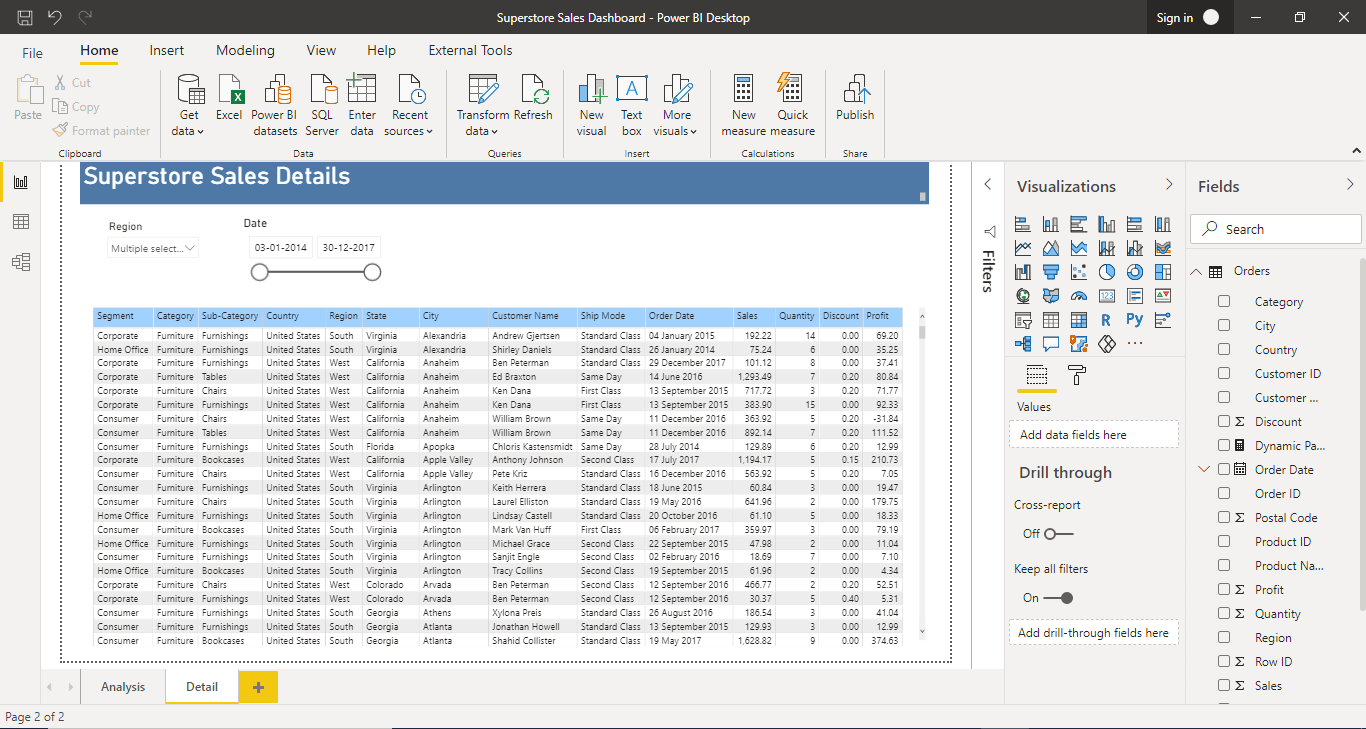Create a Quick measure

(793, 105)
